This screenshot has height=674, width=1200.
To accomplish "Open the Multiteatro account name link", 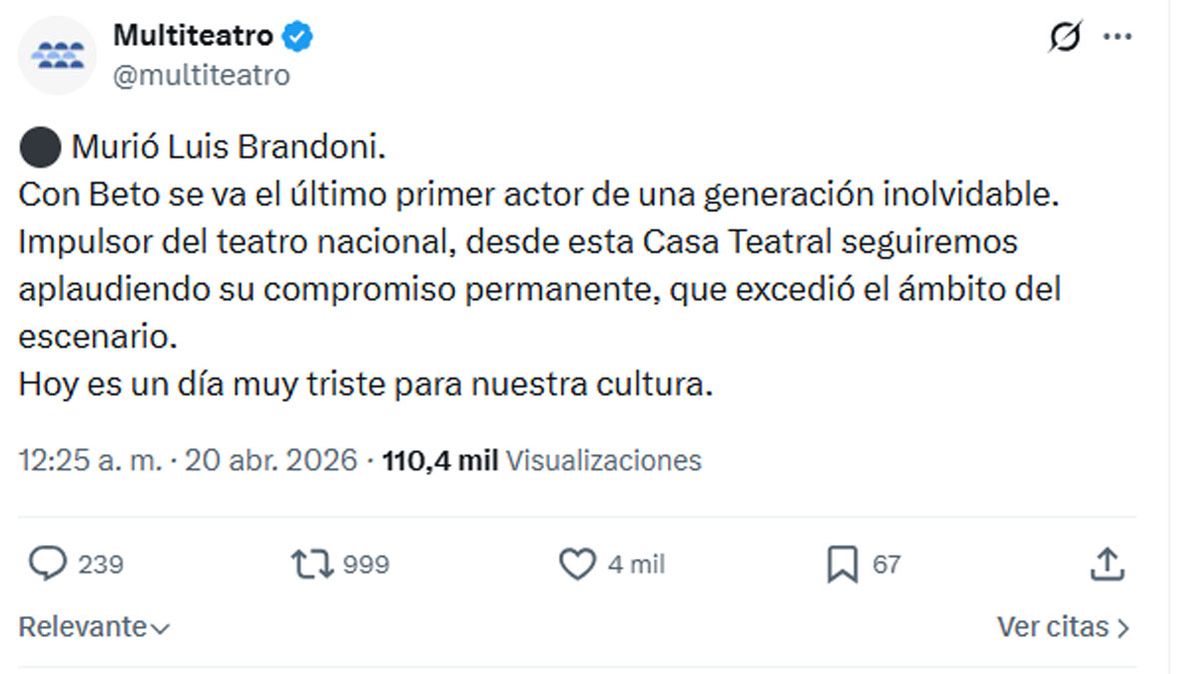I will 192,36.
